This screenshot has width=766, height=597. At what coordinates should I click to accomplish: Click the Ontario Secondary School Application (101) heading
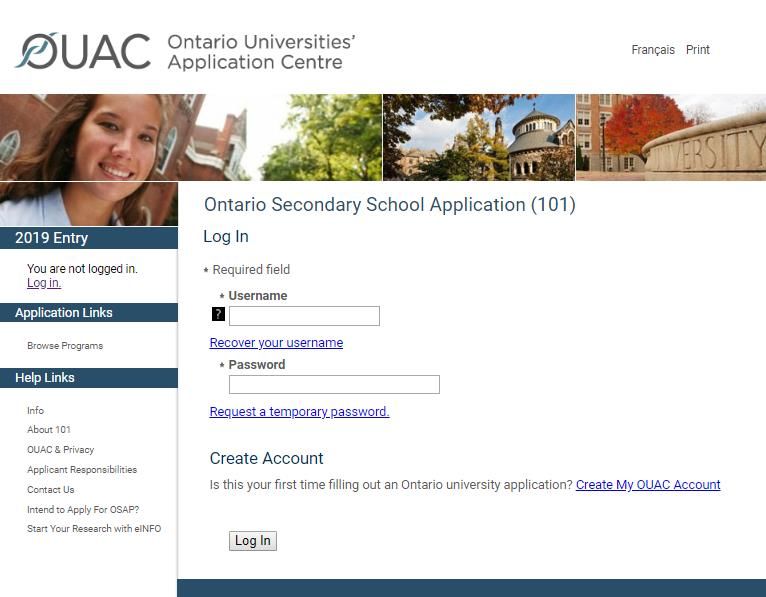click(x=390, y=205)
